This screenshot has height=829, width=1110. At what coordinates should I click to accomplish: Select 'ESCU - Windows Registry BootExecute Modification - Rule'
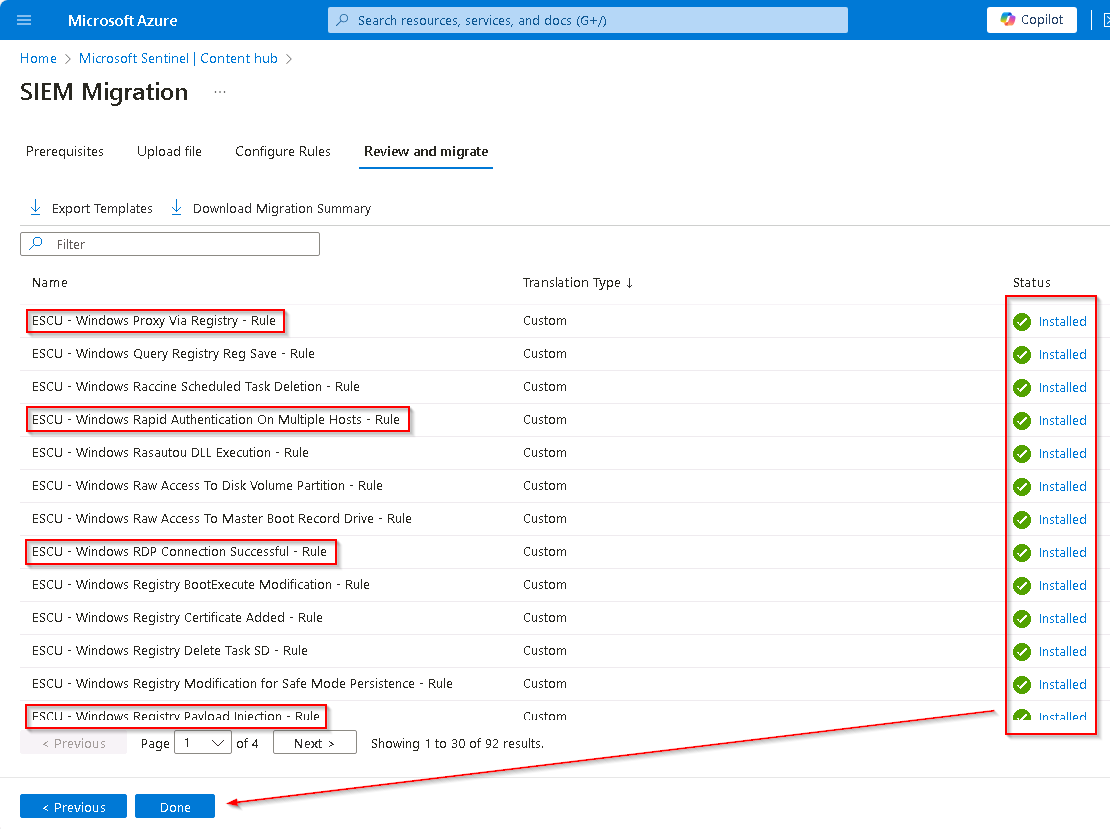200,585
